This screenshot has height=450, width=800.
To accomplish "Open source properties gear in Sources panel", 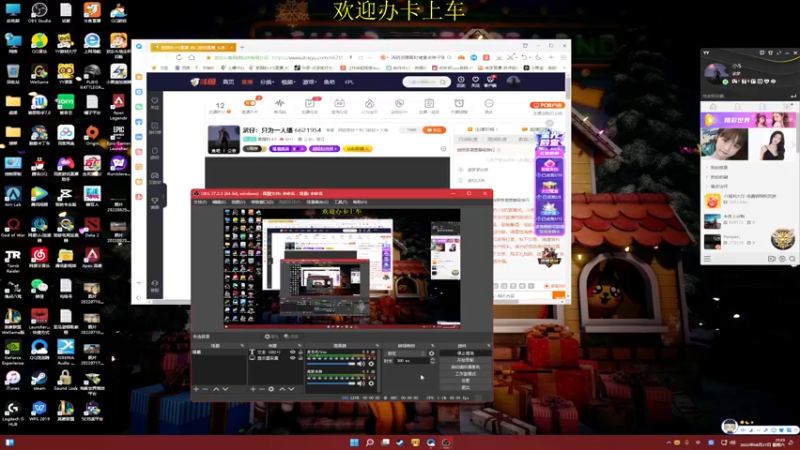I will tap(271, 389).
